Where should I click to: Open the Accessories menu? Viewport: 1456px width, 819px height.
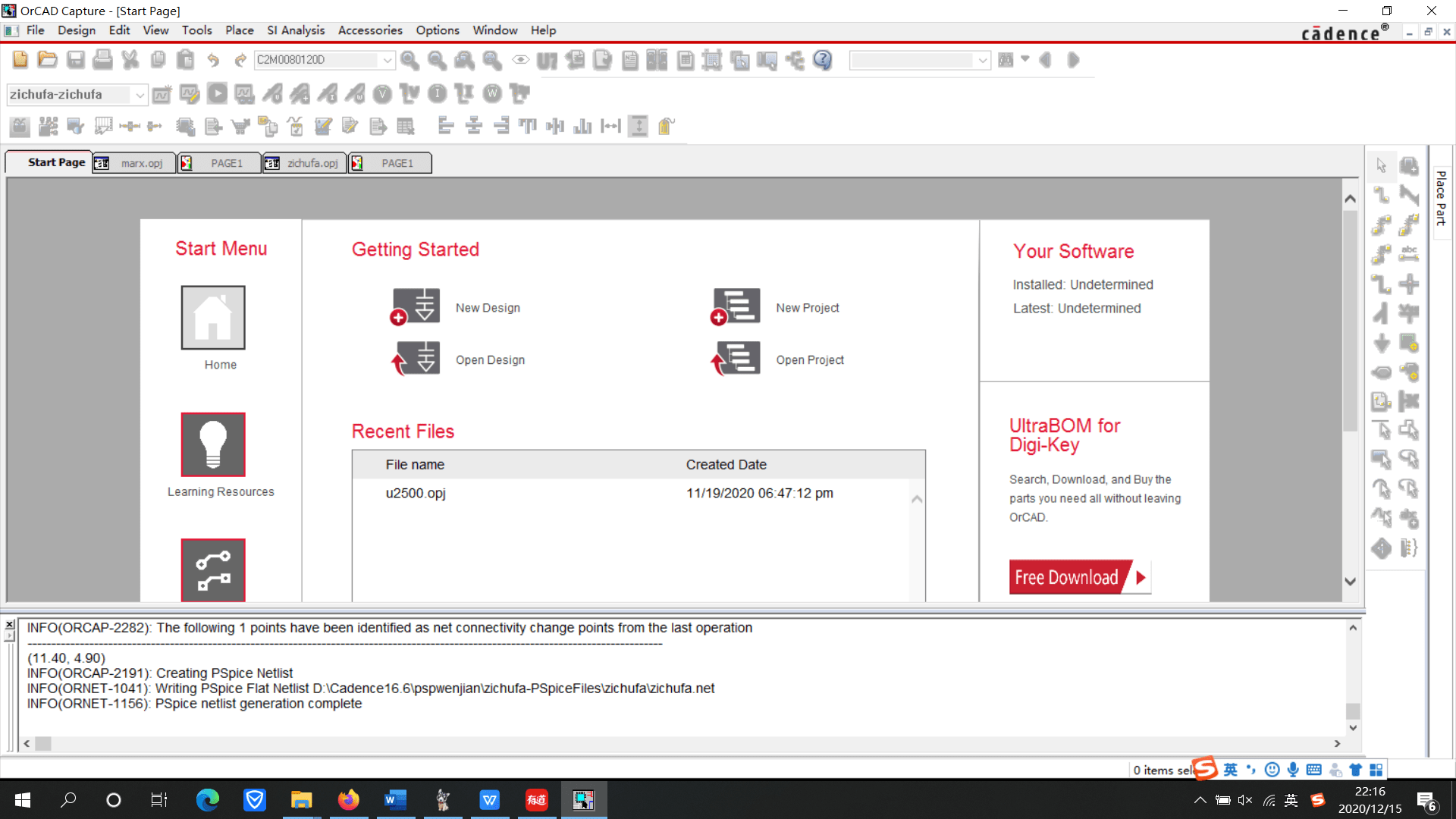pos(370,30)
